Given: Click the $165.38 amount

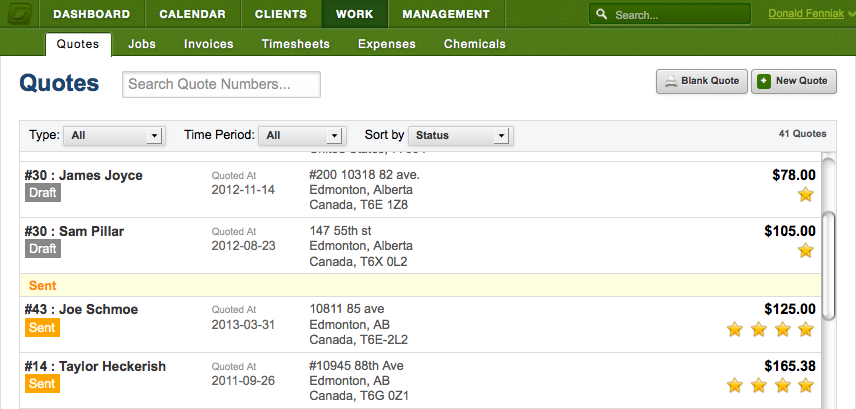Looking at the screenshot, I should coord(790,366).
